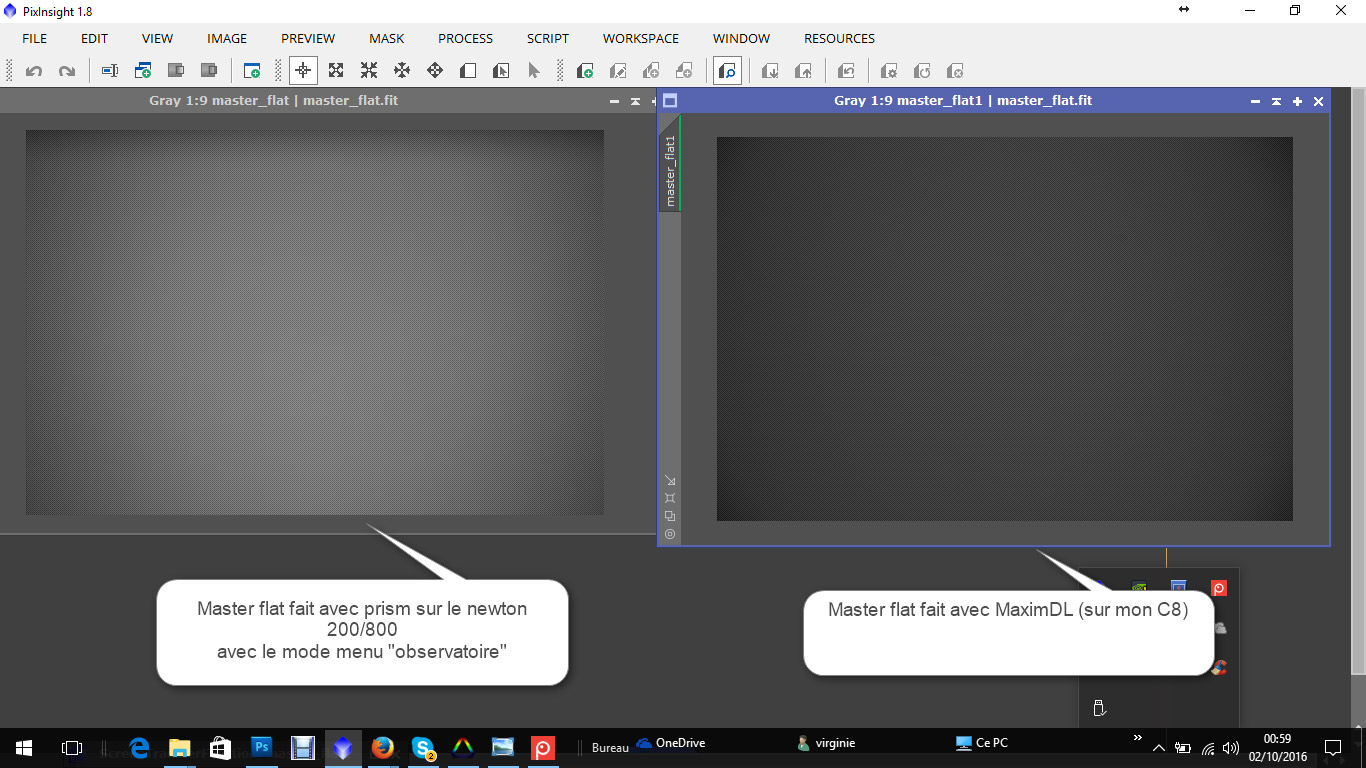Viewport: 1366px width, 768px height.
Task: Open the PROCESS menu
Action: pyautogui.click(x=465, y=39)
